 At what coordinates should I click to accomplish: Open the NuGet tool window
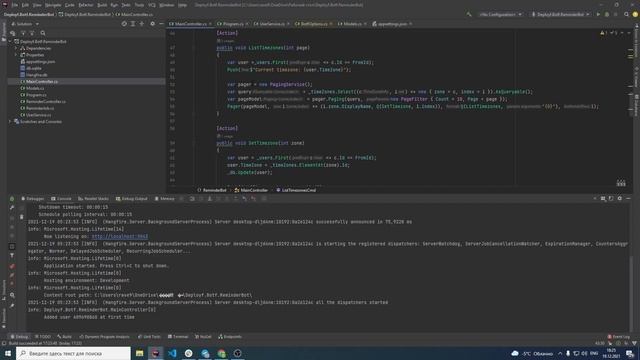click(x=203, y=337)
